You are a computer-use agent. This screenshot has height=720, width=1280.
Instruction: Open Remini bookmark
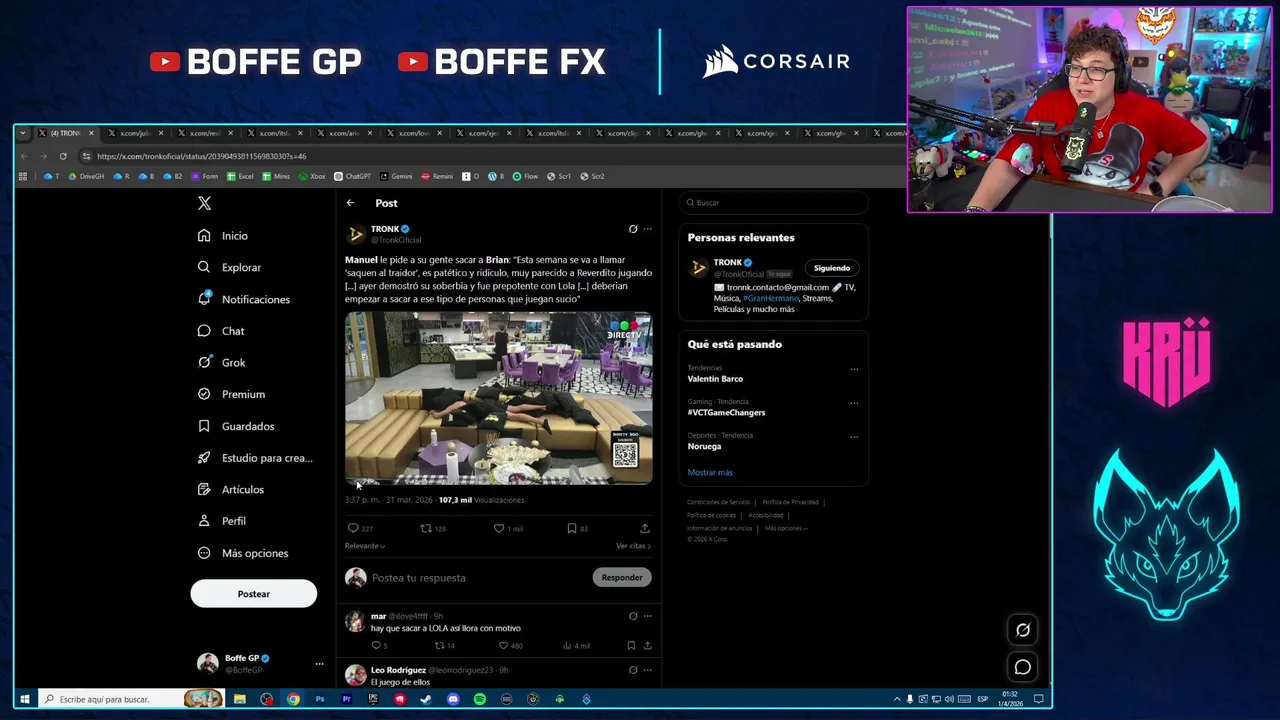point(437,176)
